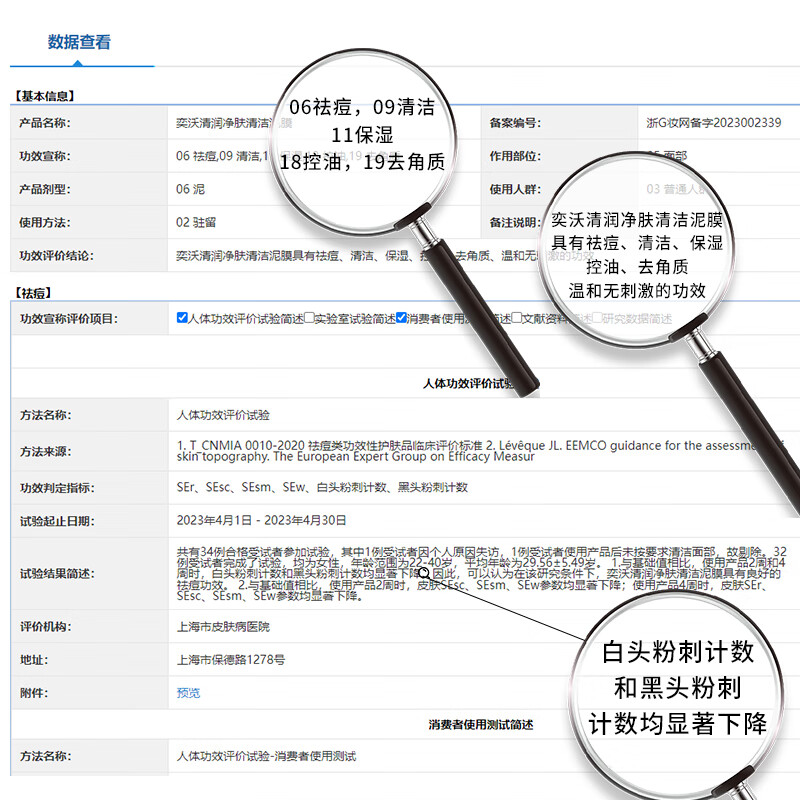Click the 产品名称 label
Screen dimensions: 800x800
point(45,123)
